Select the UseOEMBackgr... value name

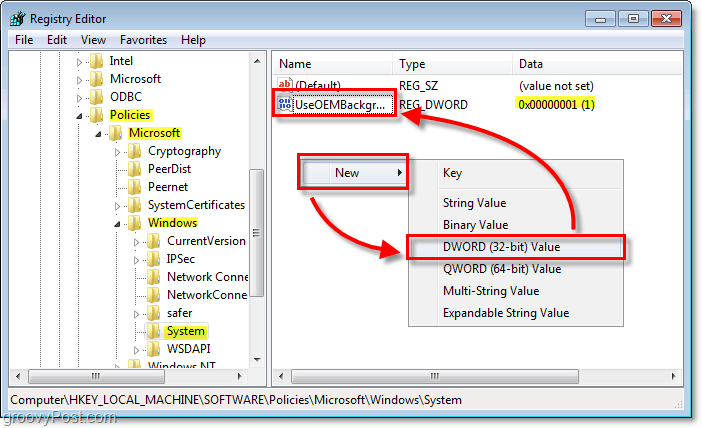click(x=340, y=105)
